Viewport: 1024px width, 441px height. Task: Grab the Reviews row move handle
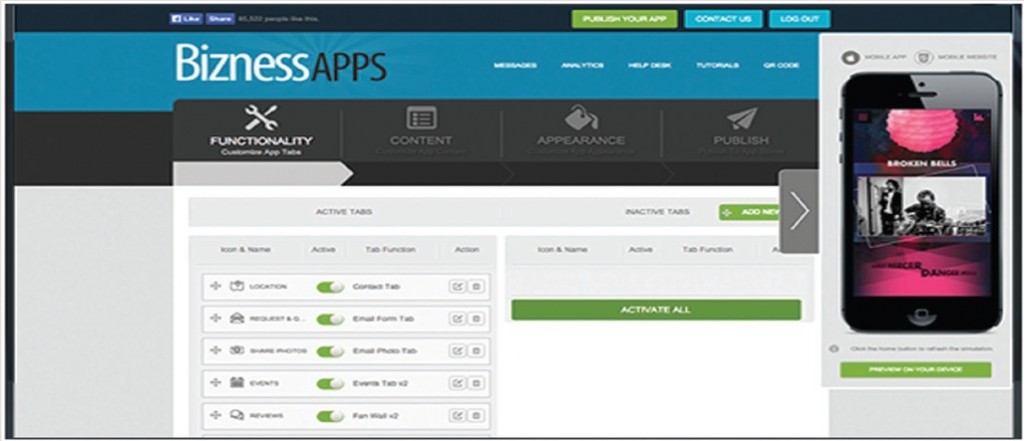(216, 416)
